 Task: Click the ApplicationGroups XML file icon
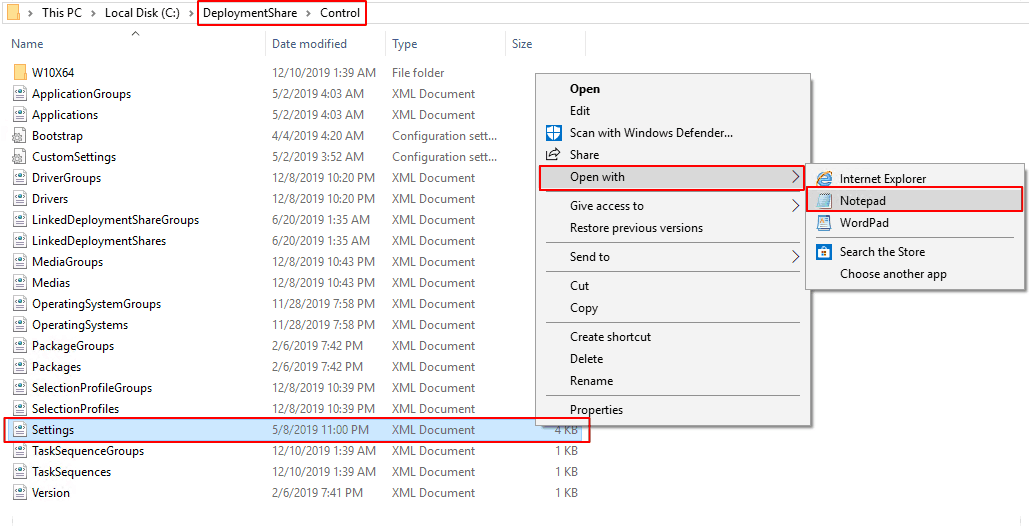pos(20,93)
